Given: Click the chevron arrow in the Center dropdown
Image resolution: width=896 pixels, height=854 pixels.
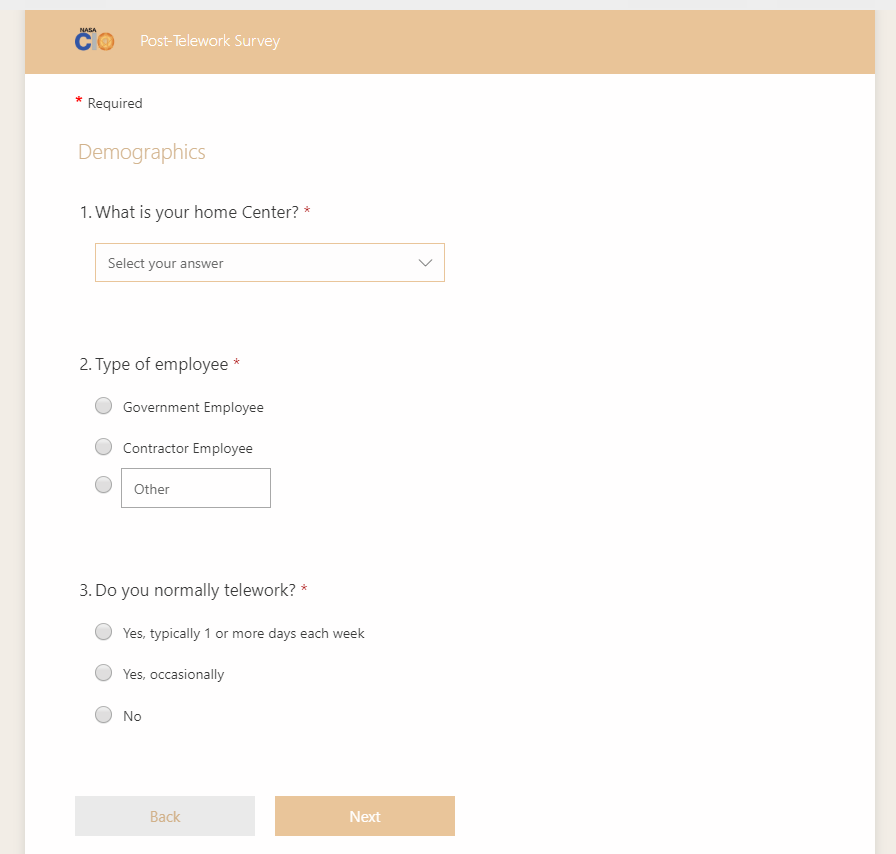Looking at the screenshot, I should point(425,263).
